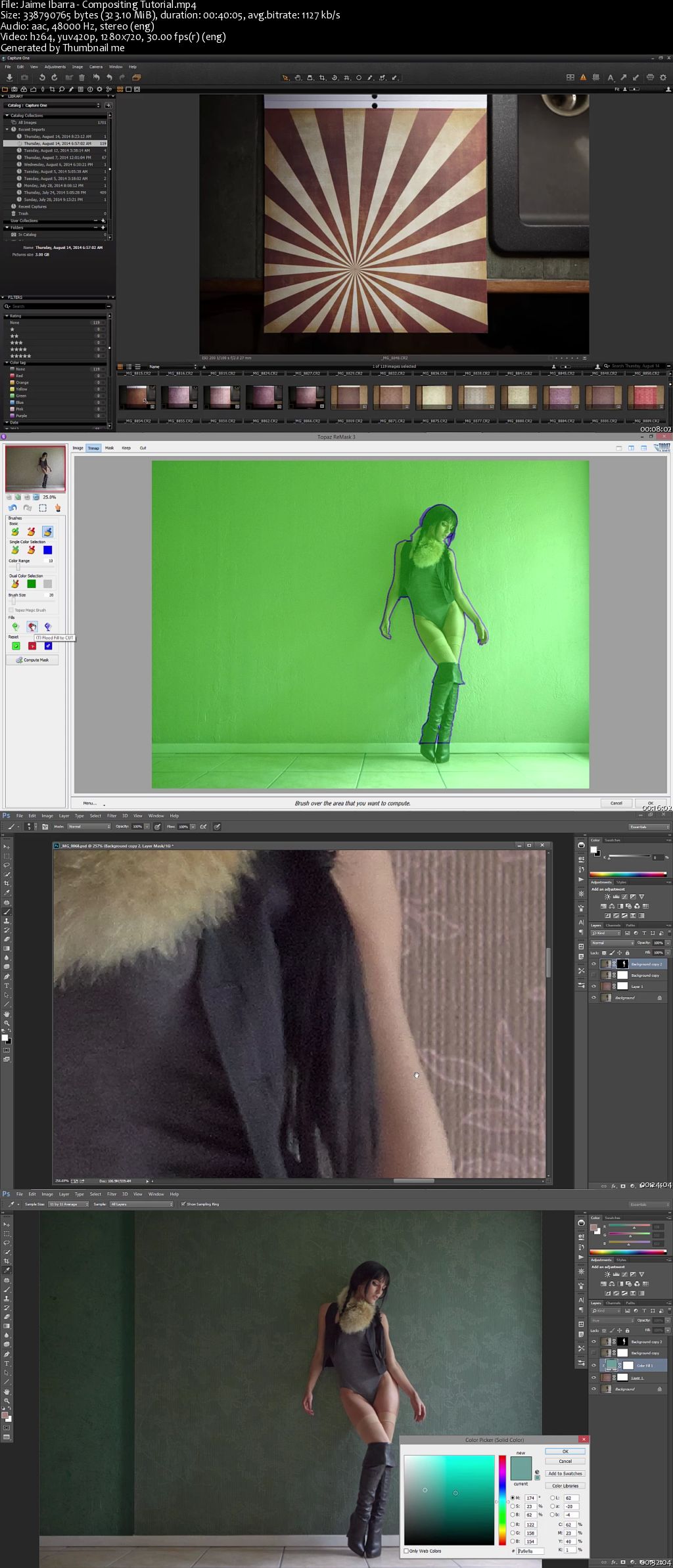673x1568 pixels.
Task: Click lock all icon in _MG_0068.psd Layers panel
Action: coord(627,952)
